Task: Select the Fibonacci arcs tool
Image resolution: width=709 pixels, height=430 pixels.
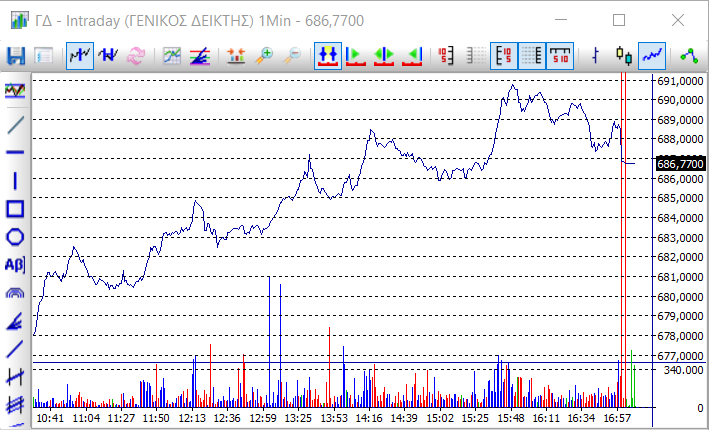Action: (15, 293)
